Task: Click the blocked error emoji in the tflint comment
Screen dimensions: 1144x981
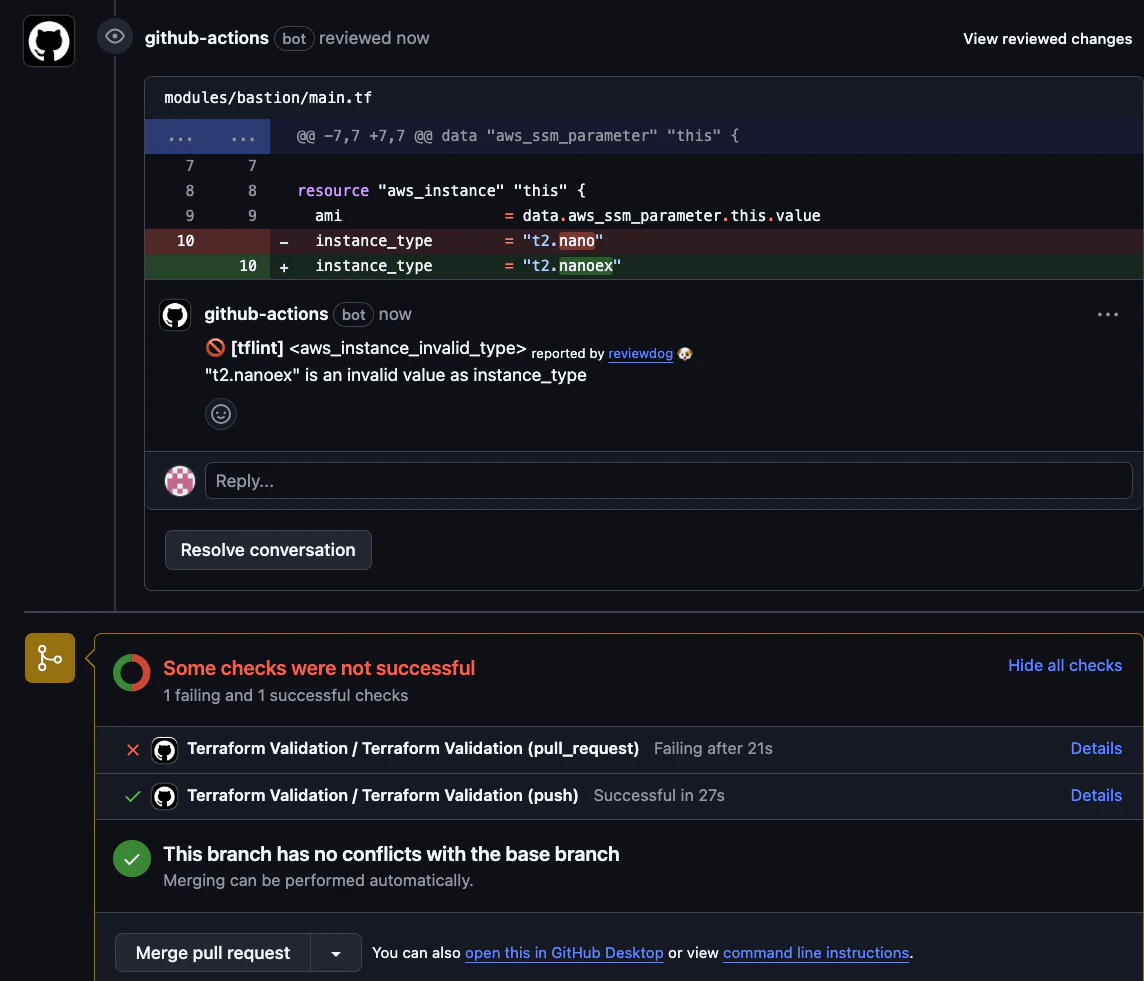Action: tap(215, 348)
